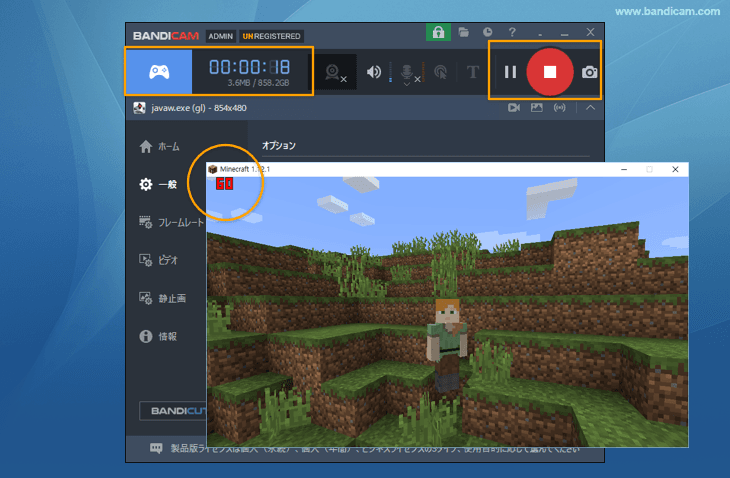
Task: Click the text overlay T icon
Action: pyautogui.click(x=472, y=72)
